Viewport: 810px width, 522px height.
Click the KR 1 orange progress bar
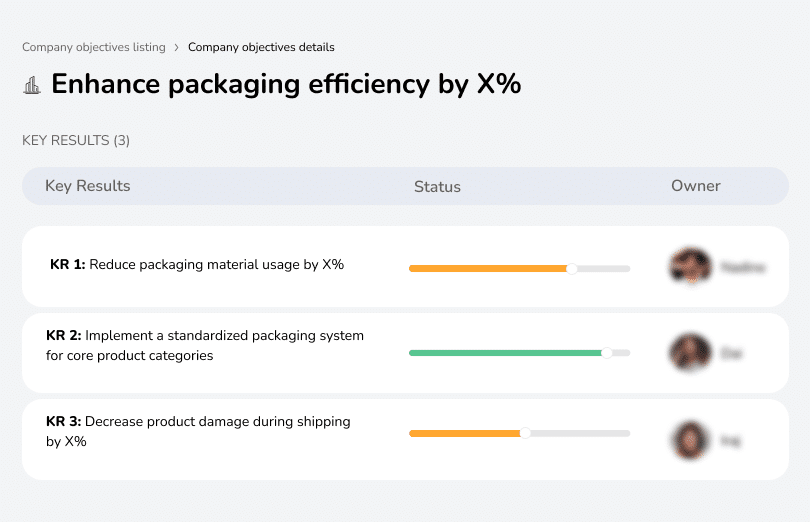pos(488,268)
